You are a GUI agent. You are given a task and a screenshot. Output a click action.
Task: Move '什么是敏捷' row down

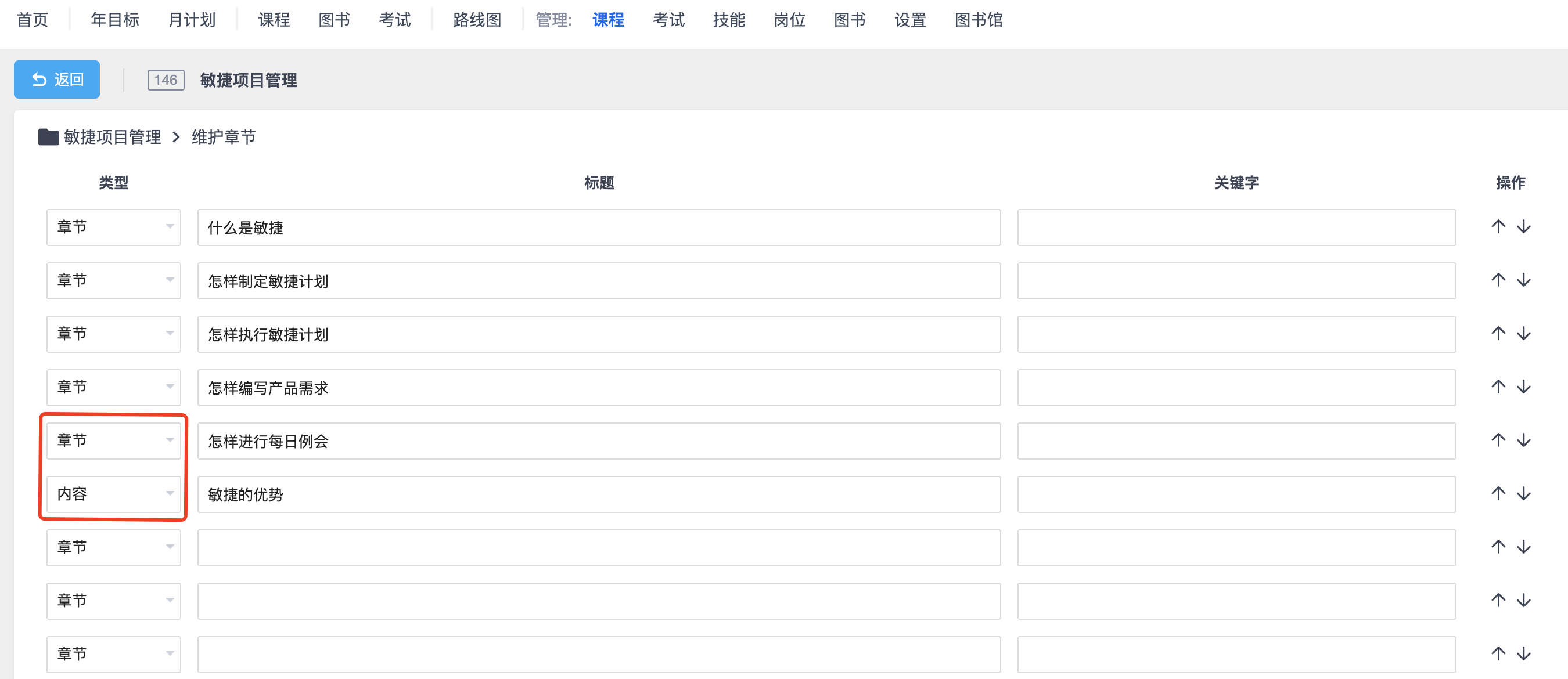point(1523,227)
